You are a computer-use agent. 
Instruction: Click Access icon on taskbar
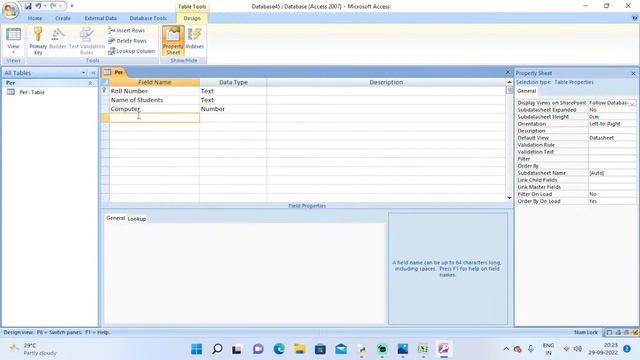(x=444, y=349)
